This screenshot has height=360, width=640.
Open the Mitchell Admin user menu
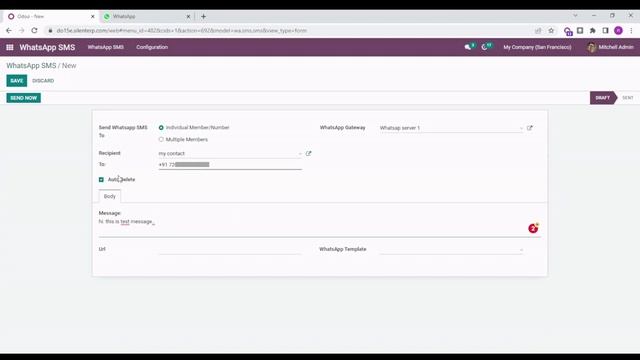point(610,47)
